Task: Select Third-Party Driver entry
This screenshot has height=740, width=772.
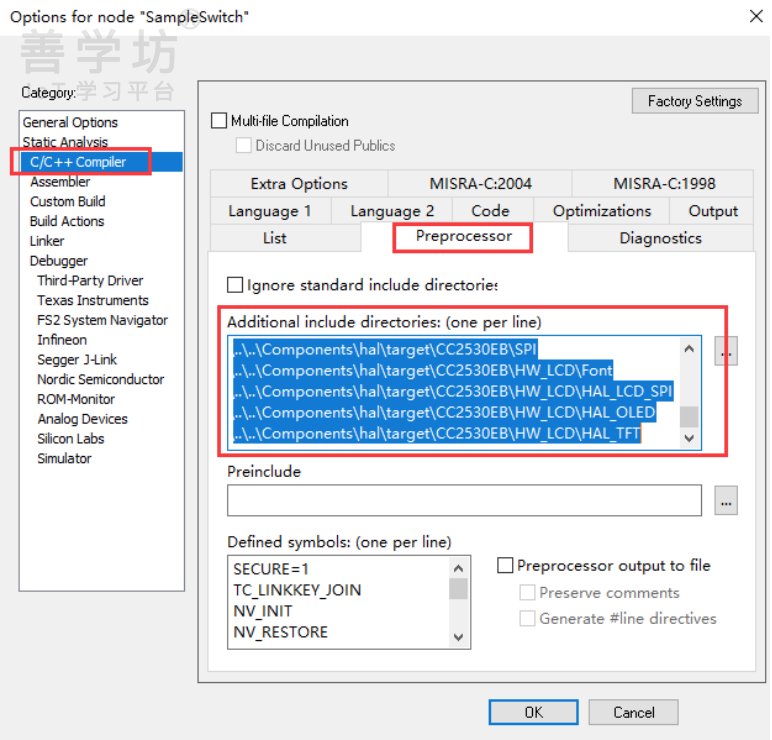Action: point(90,280)
